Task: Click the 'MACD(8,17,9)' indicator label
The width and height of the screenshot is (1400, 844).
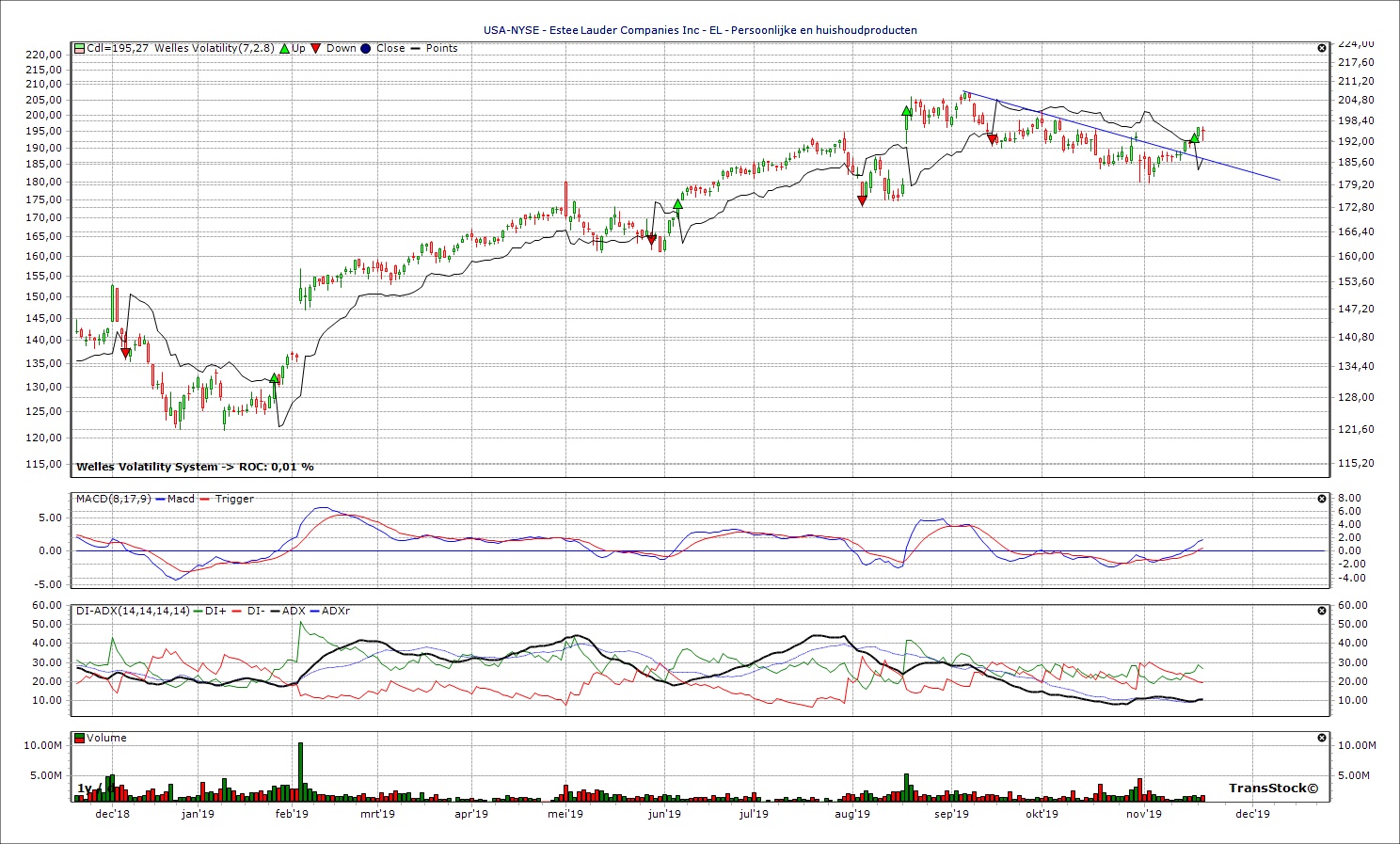Action: [x=113, y=499]
